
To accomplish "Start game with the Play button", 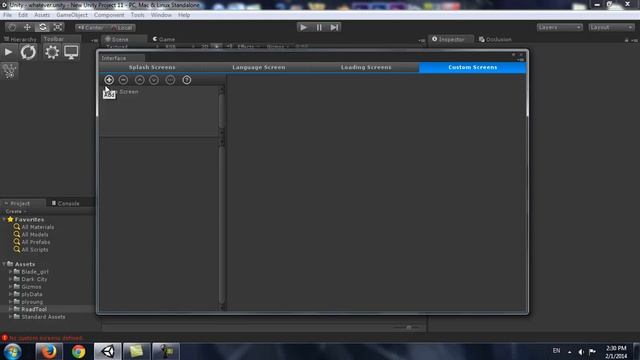I will tap(303, 27).
